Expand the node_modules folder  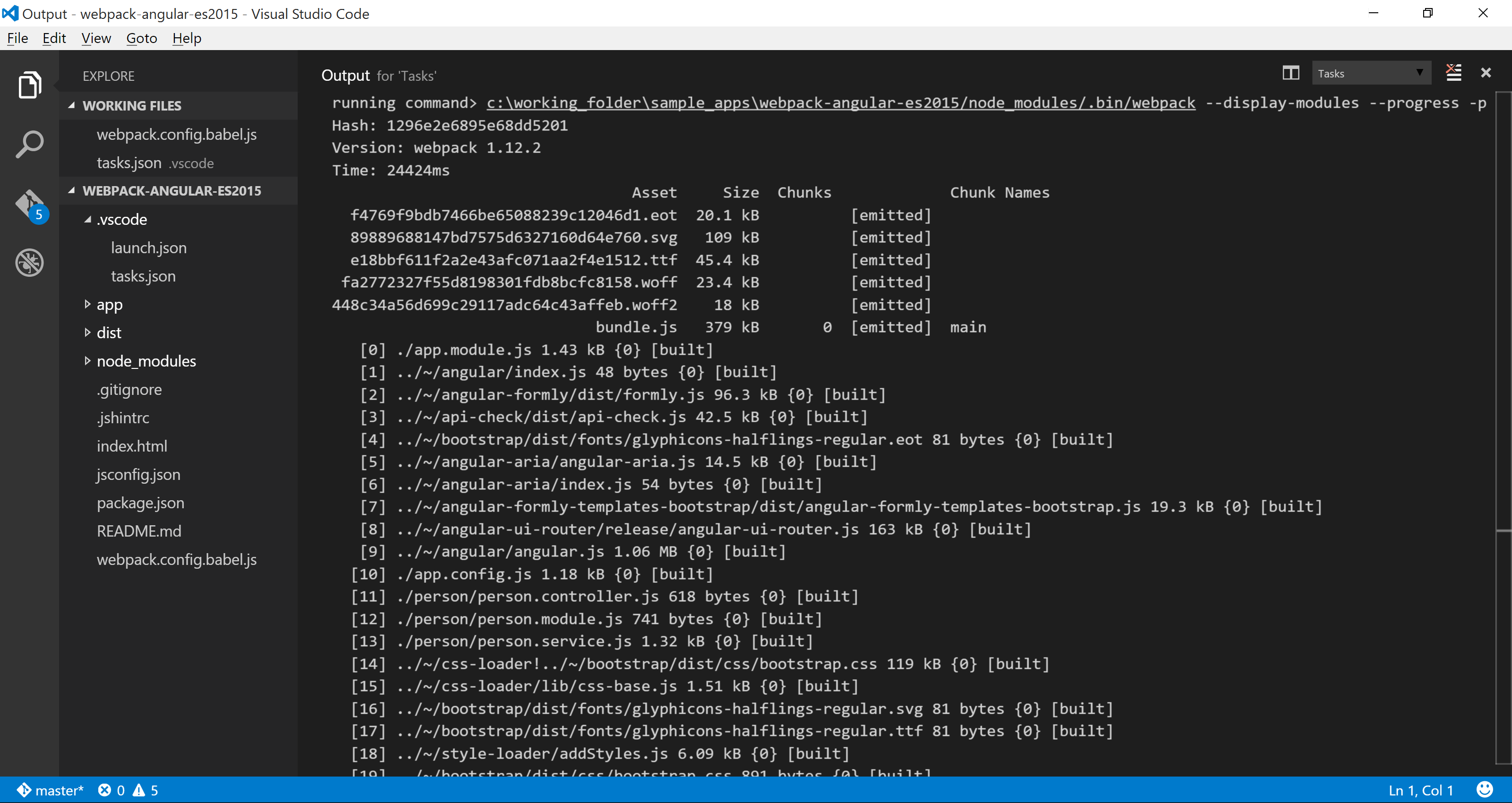click(146, 360)
